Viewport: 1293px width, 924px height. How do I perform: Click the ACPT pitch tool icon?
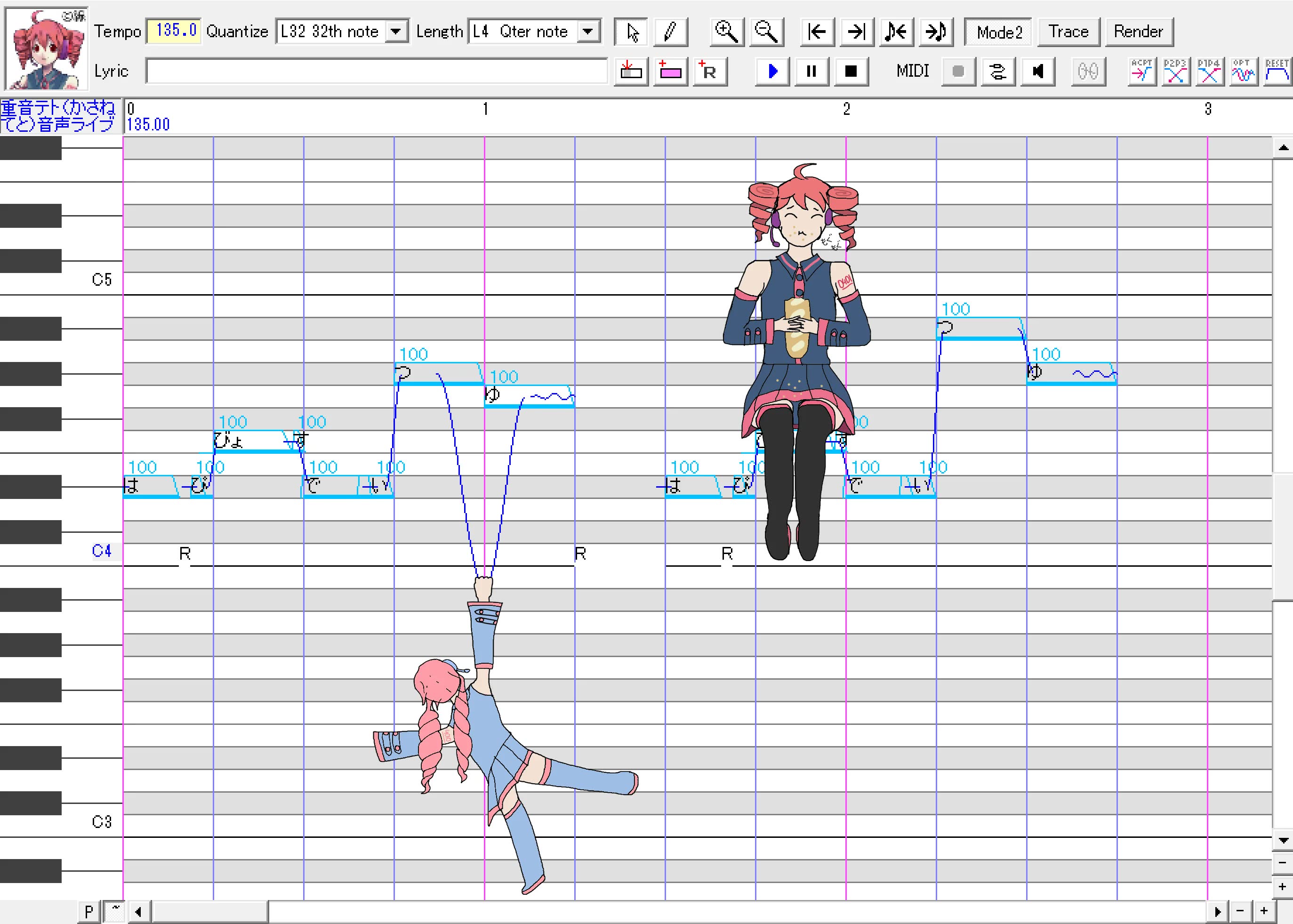1141,72
